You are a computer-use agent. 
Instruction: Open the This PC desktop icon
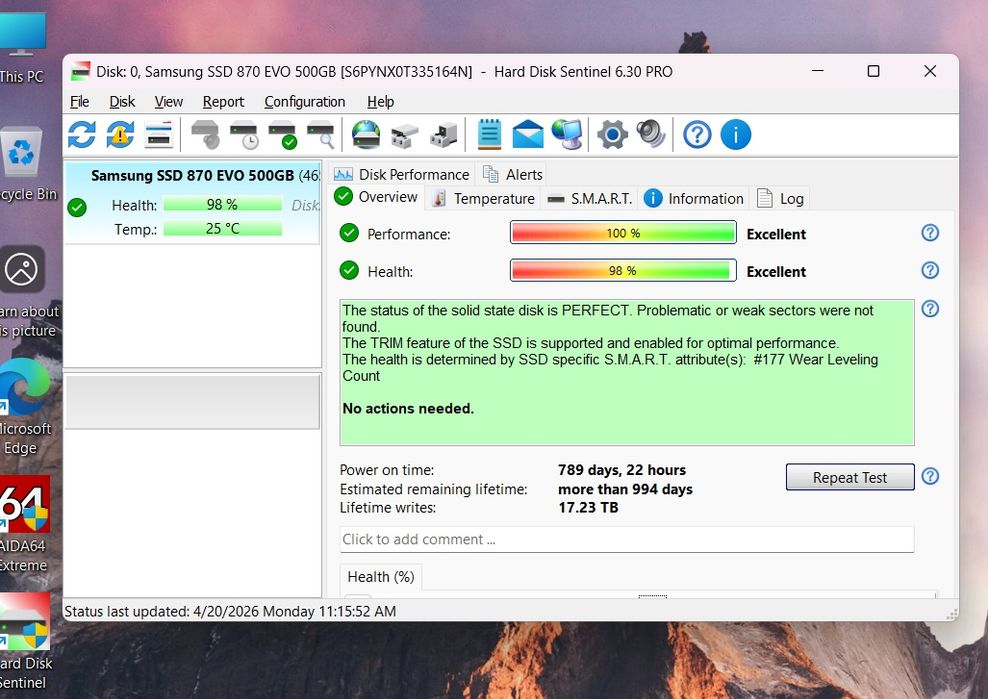point(22,49)
